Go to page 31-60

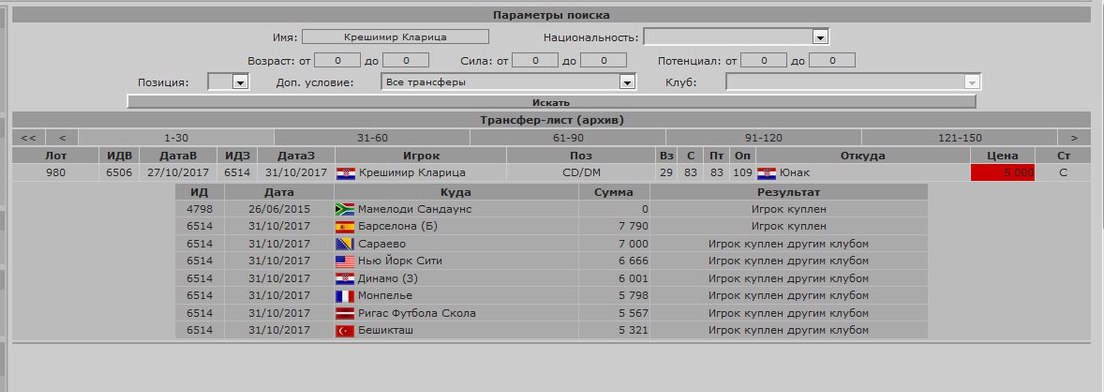pos(372,138)
